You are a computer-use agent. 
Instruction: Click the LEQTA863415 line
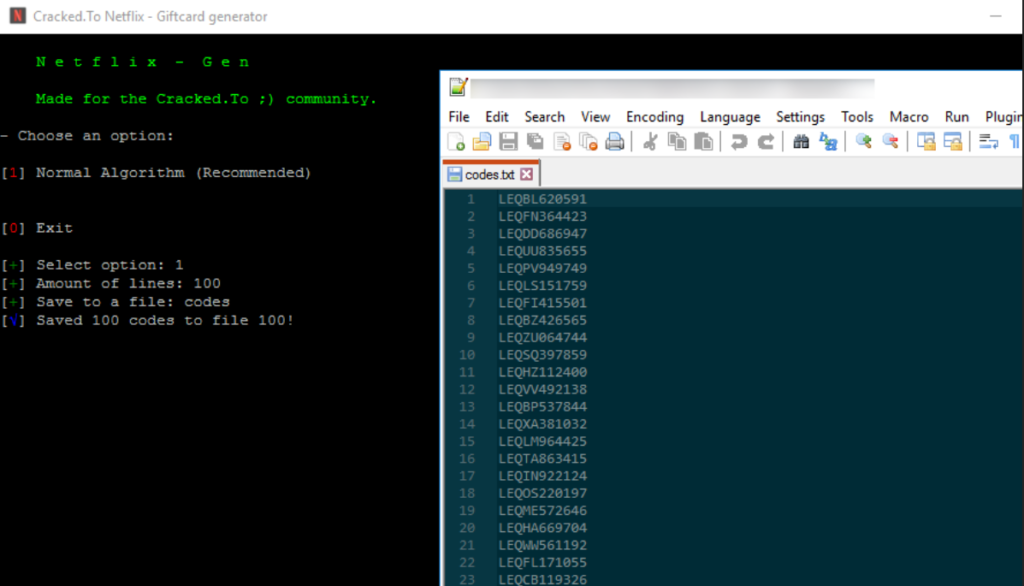pyautogui.click(x=543, y=459)
